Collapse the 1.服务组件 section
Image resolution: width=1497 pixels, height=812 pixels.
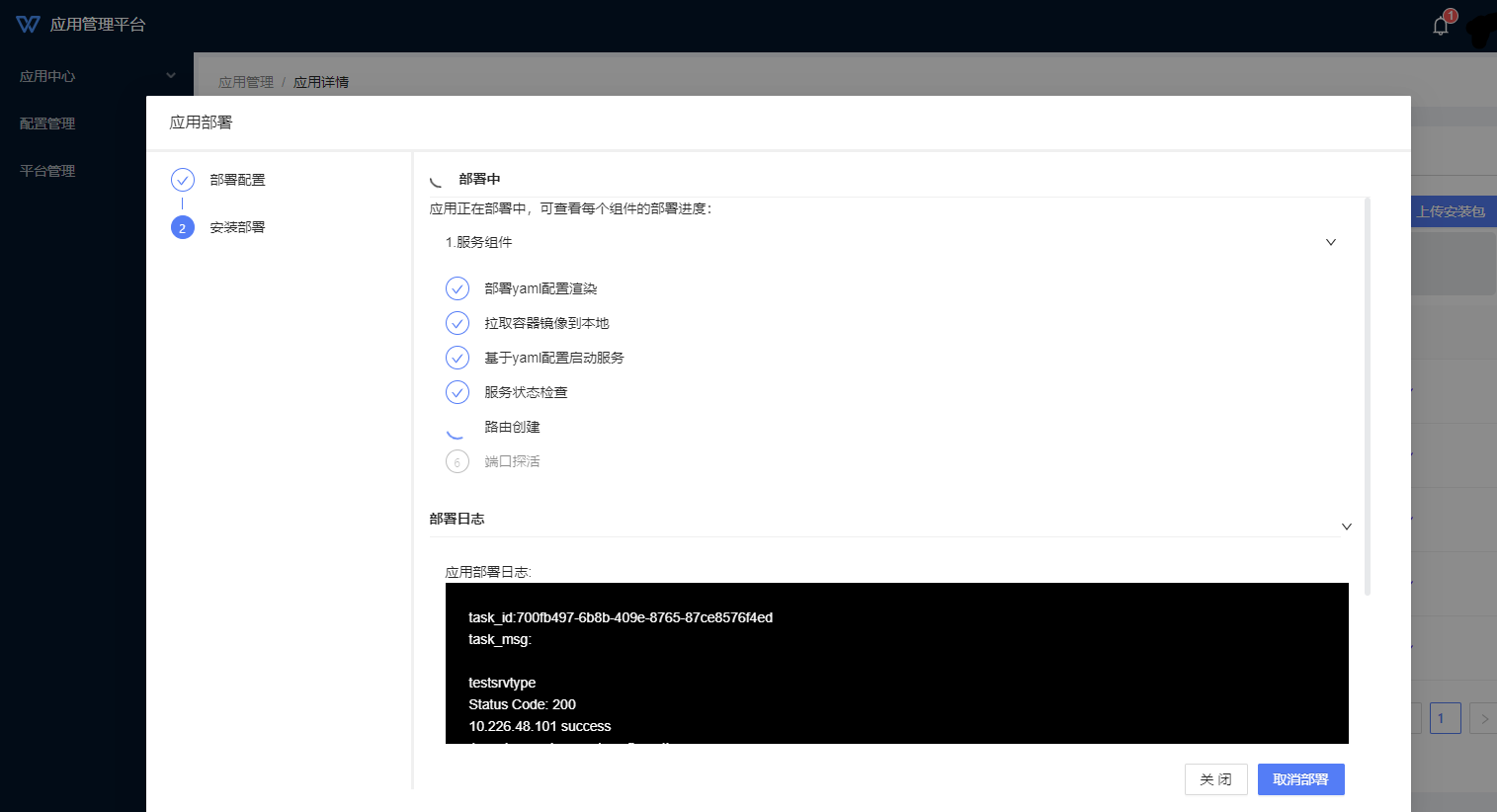[x=1330, y=243]
